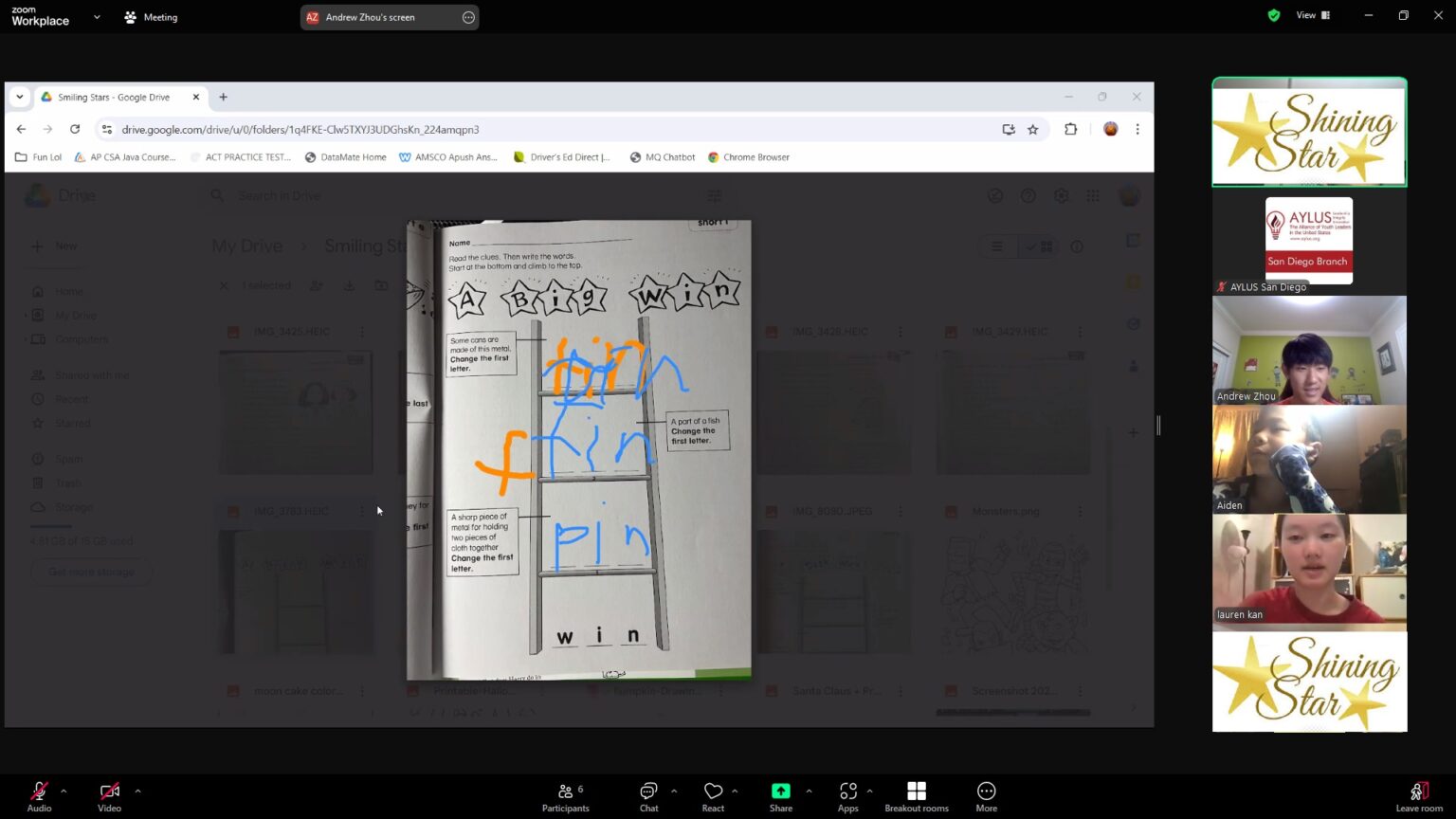
Task: Click Leave room button
Action: [x=1419, y=796]
